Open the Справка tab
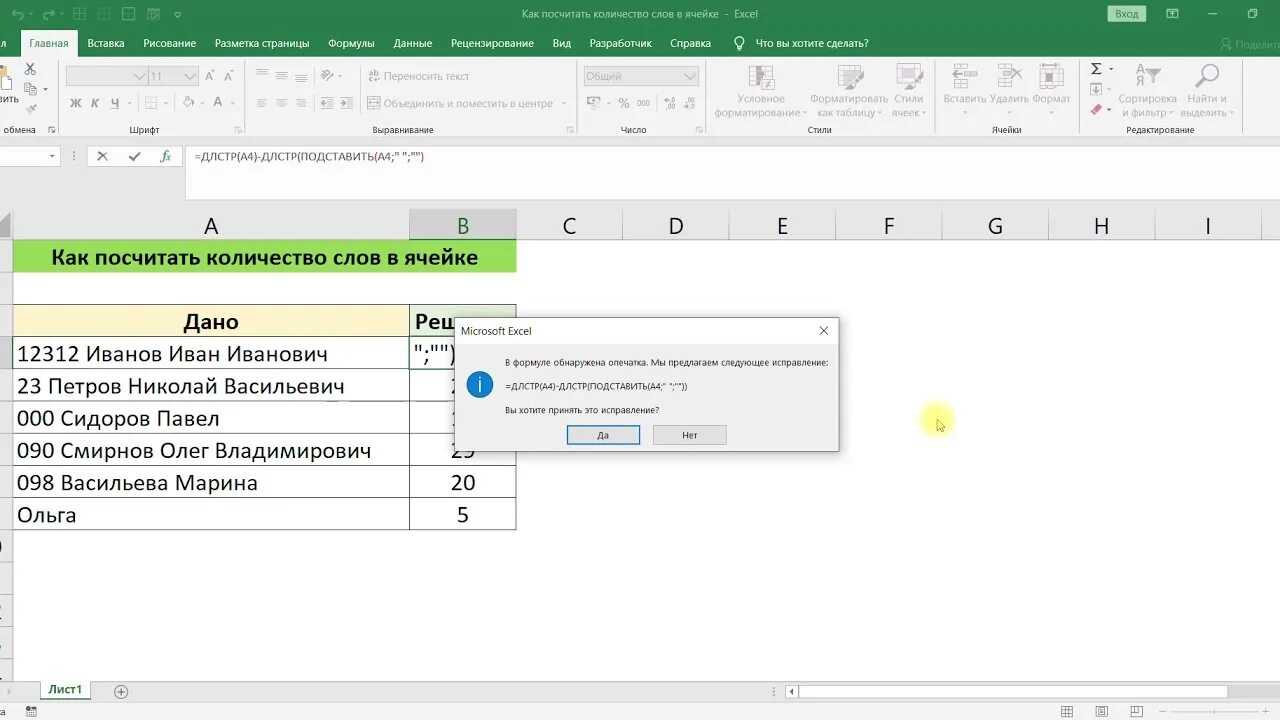Screen dimensions: 1280x720 click(x=690, y=43)
